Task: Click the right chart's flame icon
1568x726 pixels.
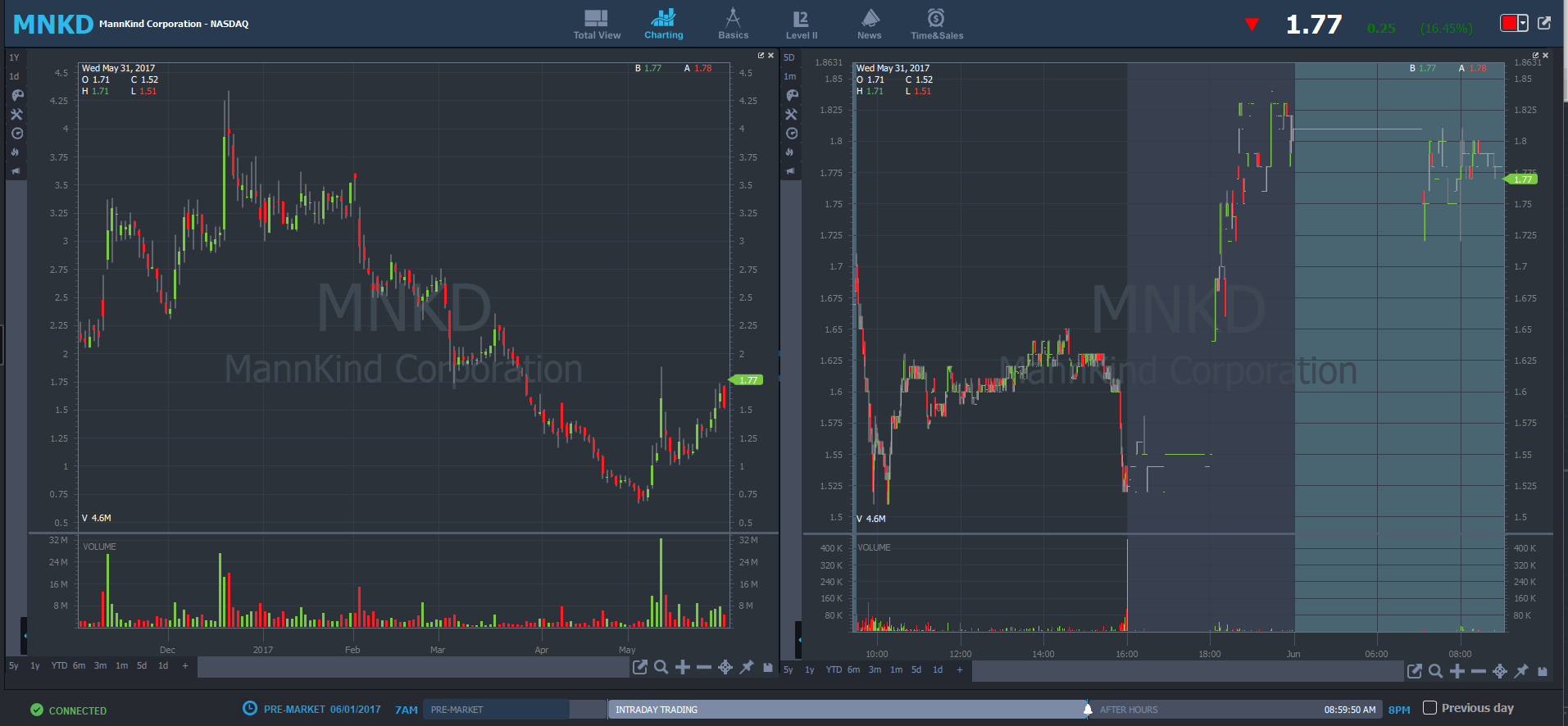Action: tap(790, 152)
